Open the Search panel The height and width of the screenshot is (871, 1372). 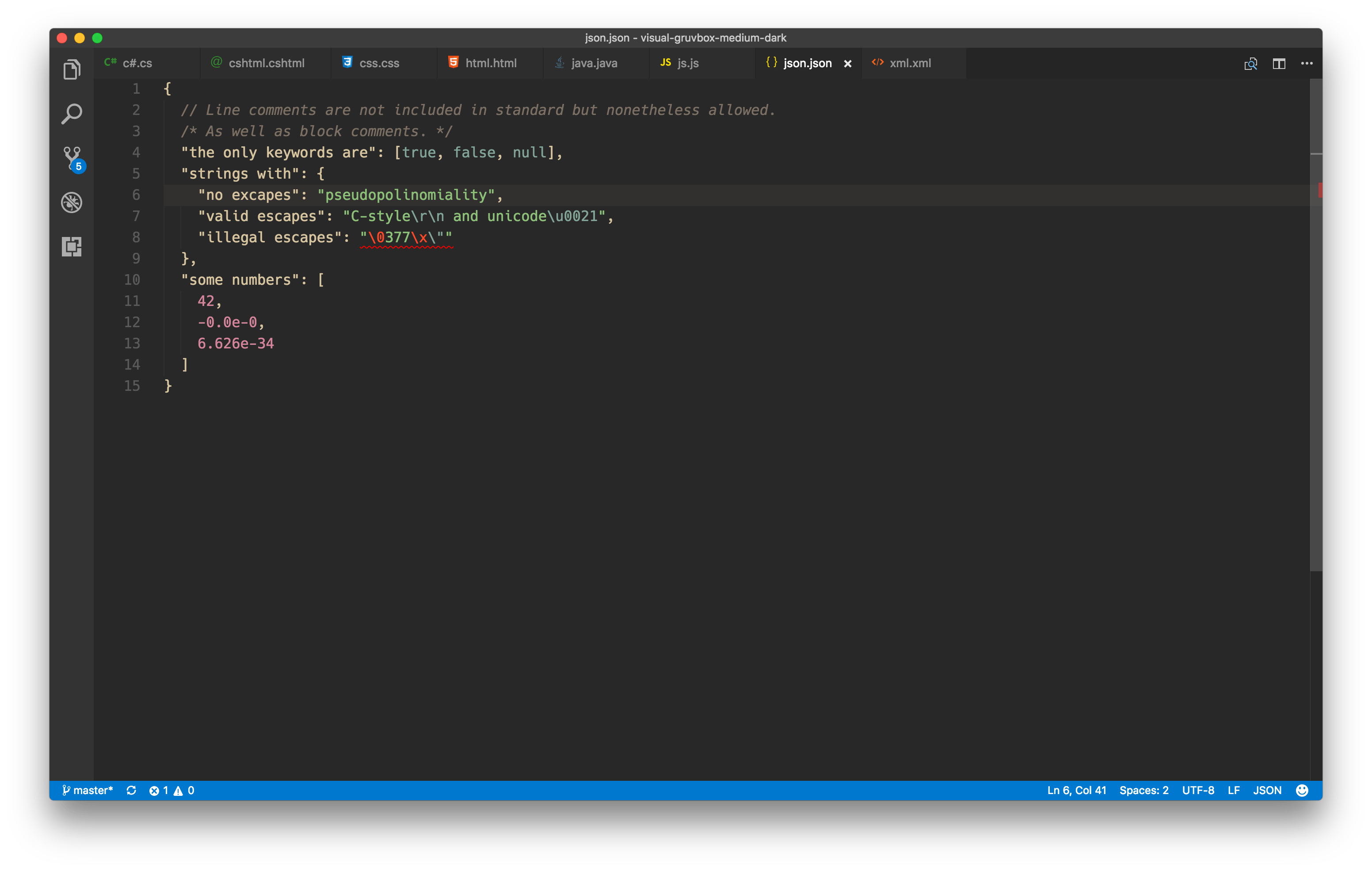click(x=71, y=114)
